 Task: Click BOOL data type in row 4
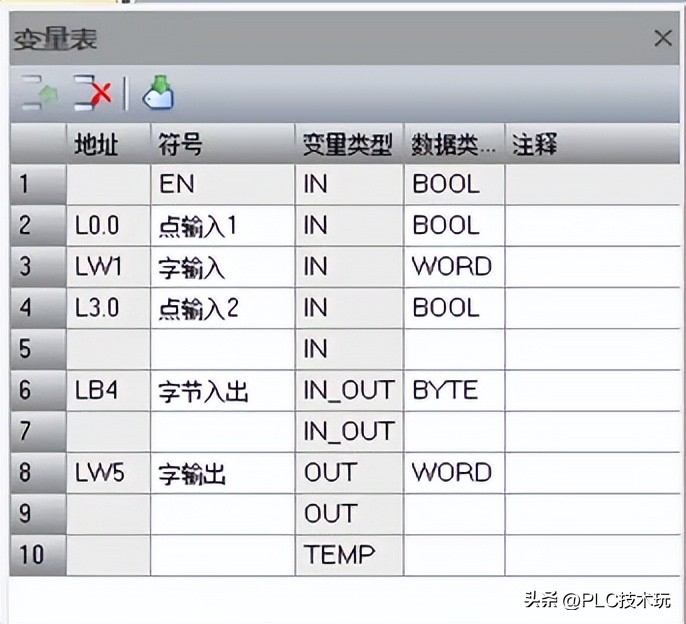click(x=454, y=308)
